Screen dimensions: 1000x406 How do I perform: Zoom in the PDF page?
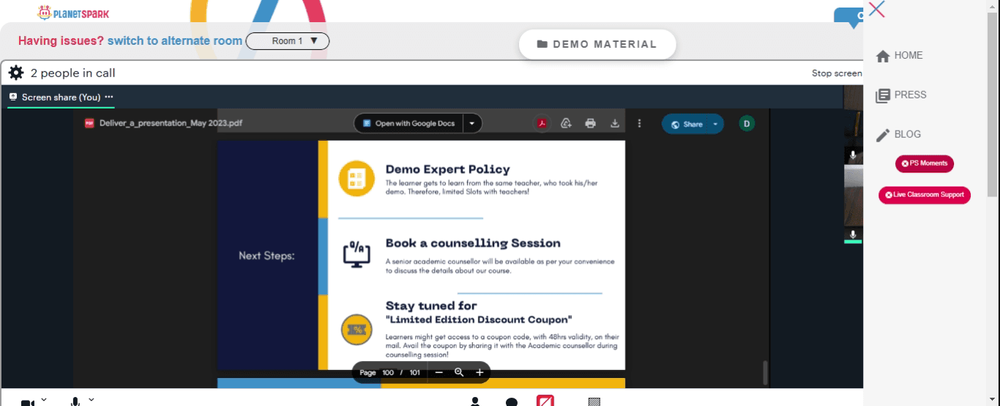pos(480,372)
